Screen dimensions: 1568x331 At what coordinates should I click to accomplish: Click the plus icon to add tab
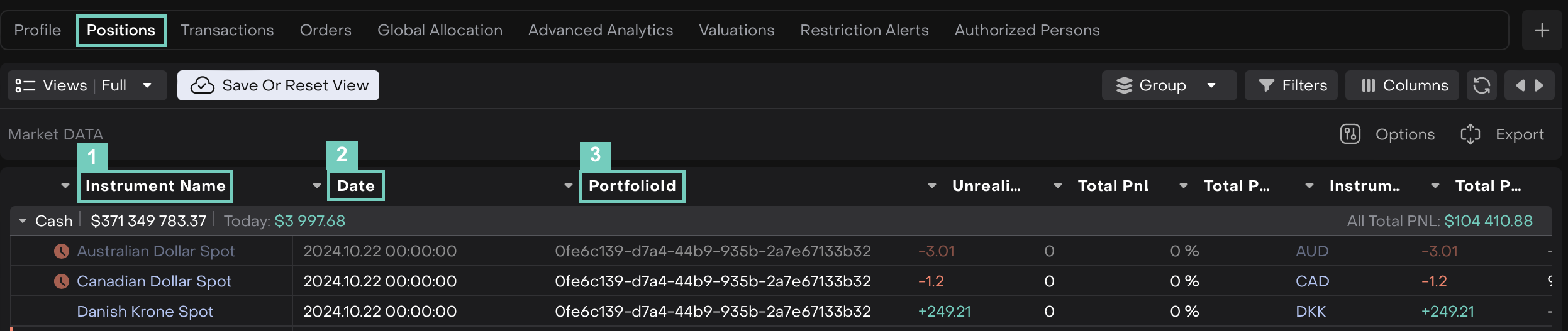tap(1542, 30)
